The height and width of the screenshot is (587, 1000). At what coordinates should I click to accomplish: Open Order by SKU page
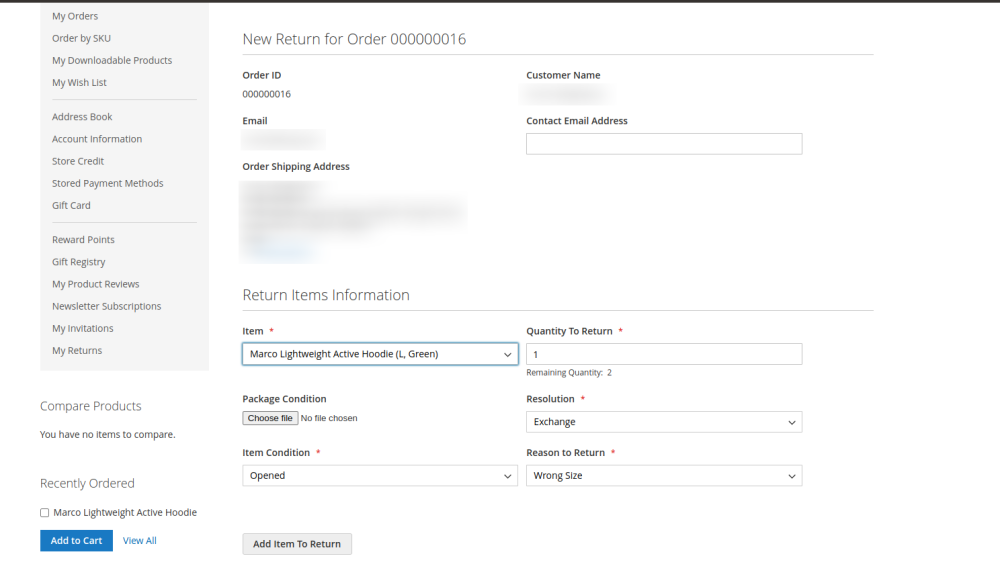(x=81, y=38)
